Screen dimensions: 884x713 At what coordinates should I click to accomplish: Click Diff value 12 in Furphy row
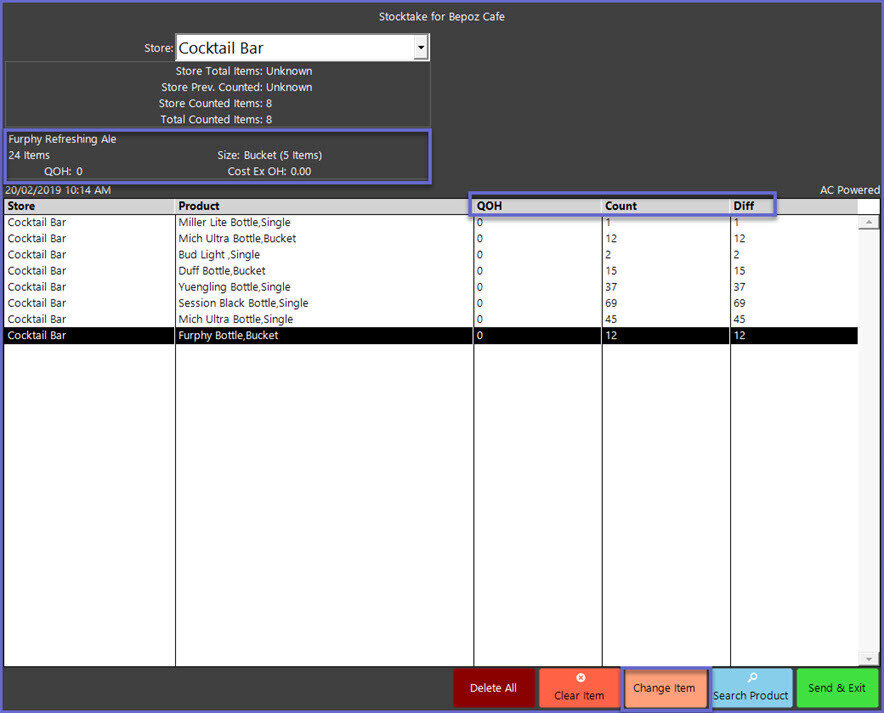(739, 335)
